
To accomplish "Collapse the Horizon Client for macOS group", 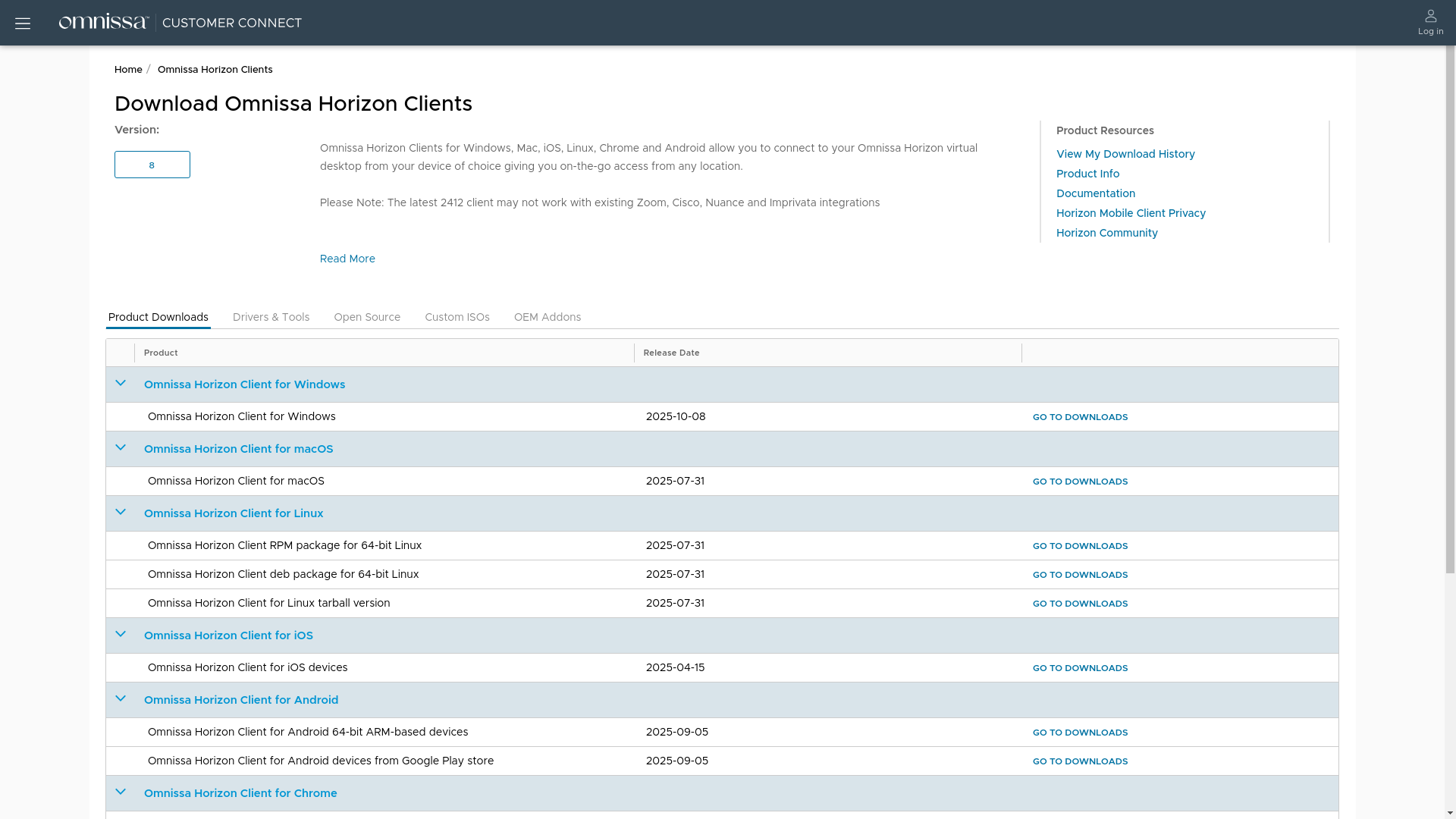I will [121, 448].
